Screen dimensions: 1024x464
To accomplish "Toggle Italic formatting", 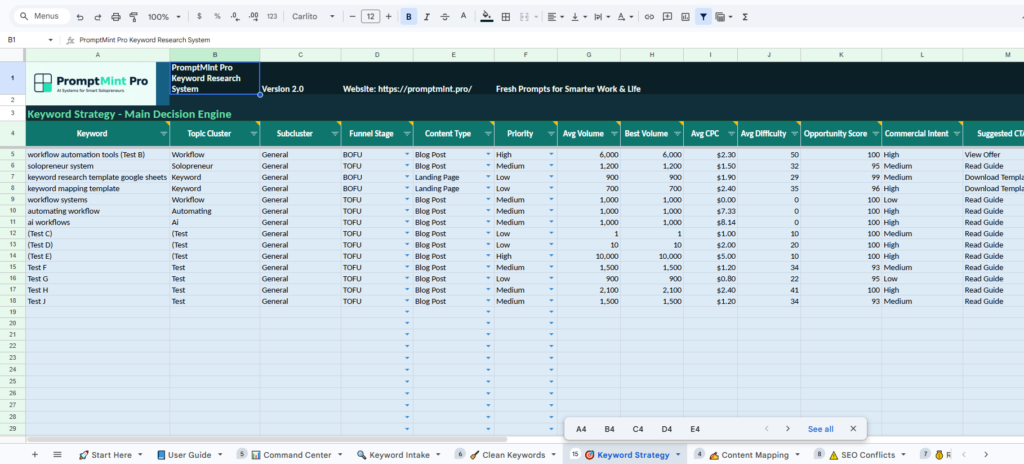I will pyautogui.click(x=427, y=16).
